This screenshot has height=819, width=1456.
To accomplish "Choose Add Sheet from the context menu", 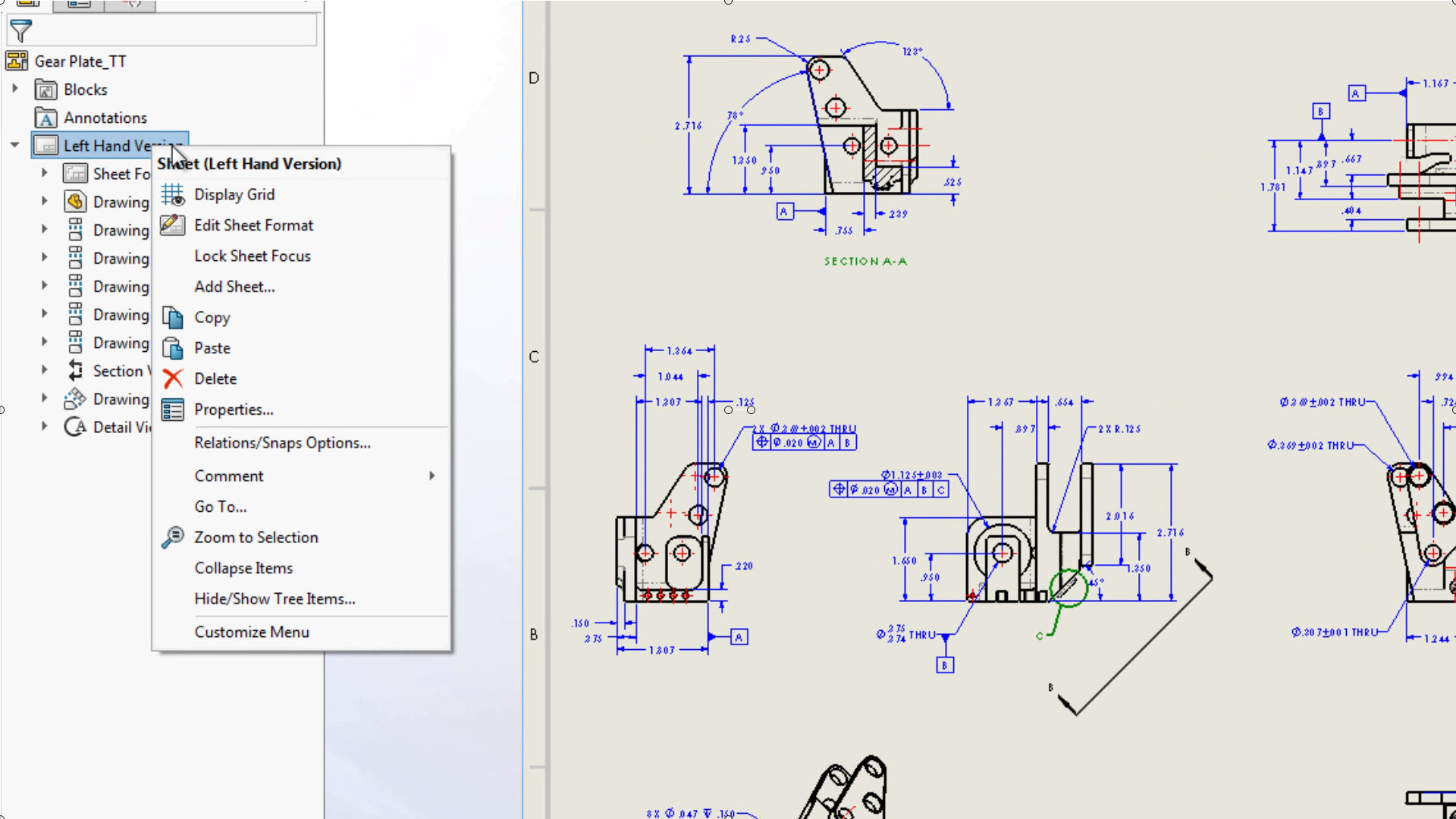I will (x=234, y=286).
